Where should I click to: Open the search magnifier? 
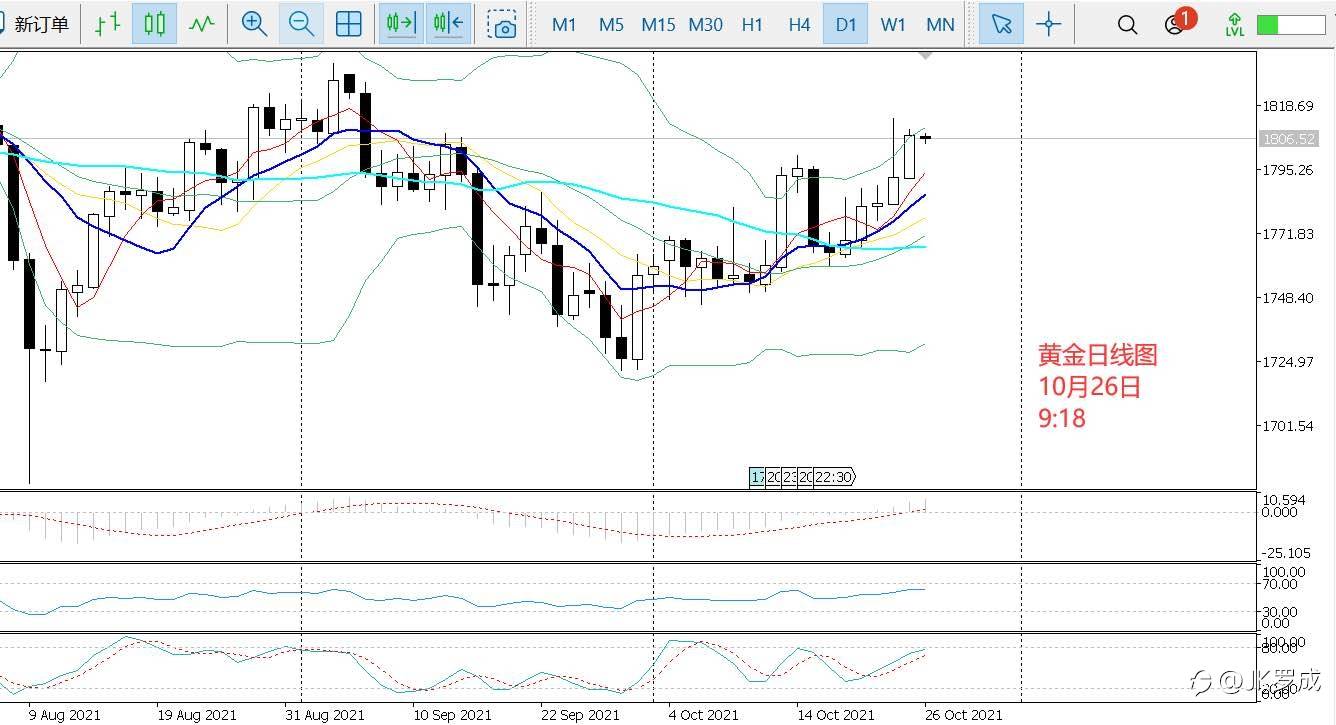pyautogui.click(x=1127, y=24)
